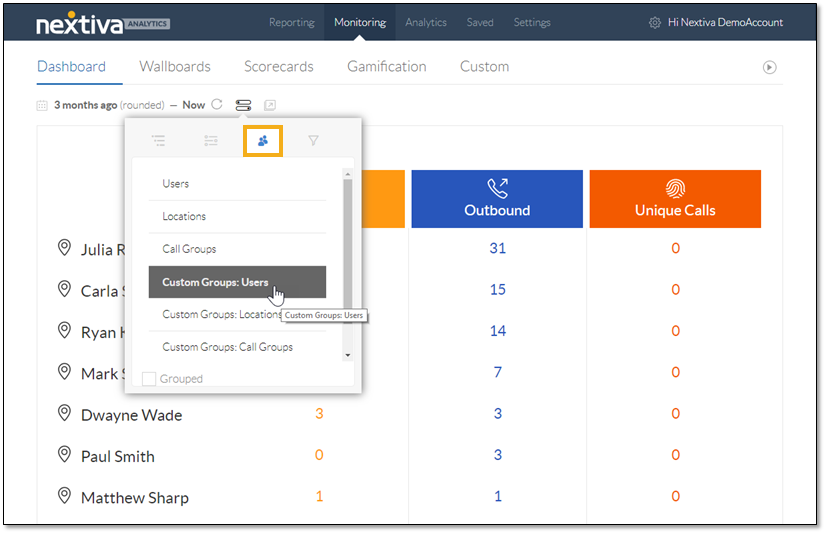The width and height of the screenshot is (826, 534).
Task: Click outbound value 15
Action: tap(498, 290)
